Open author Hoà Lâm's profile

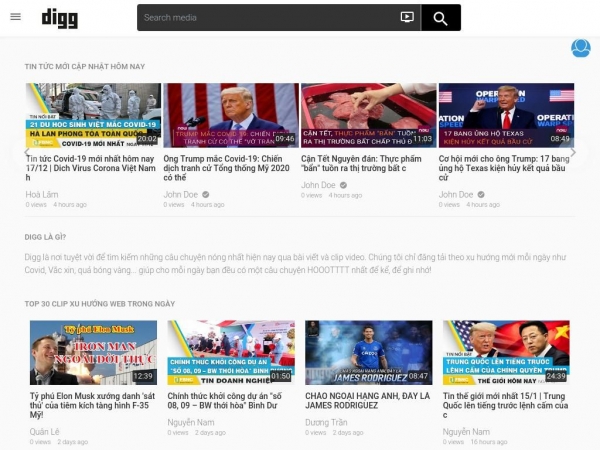(42, 194)
